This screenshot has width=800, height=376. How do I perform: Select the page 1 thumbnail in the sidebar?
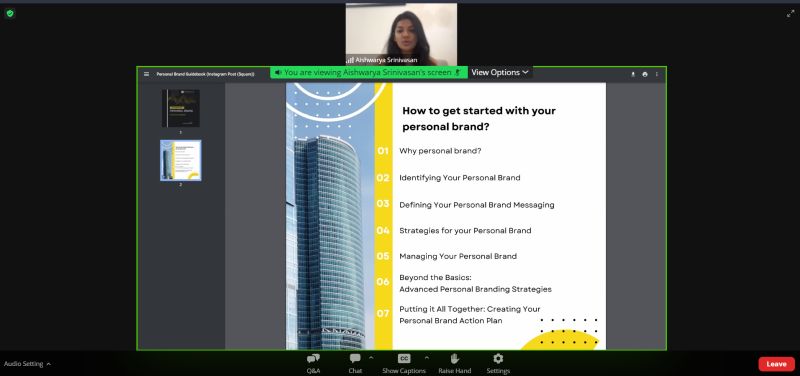click(x=181, y=108)
